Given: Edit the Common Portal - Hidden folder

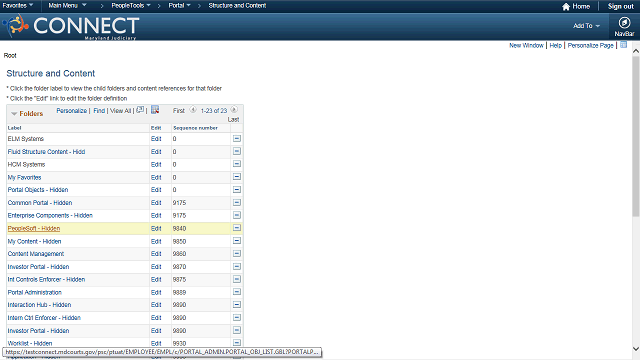Looking at the screenshot, I should 156,203.
